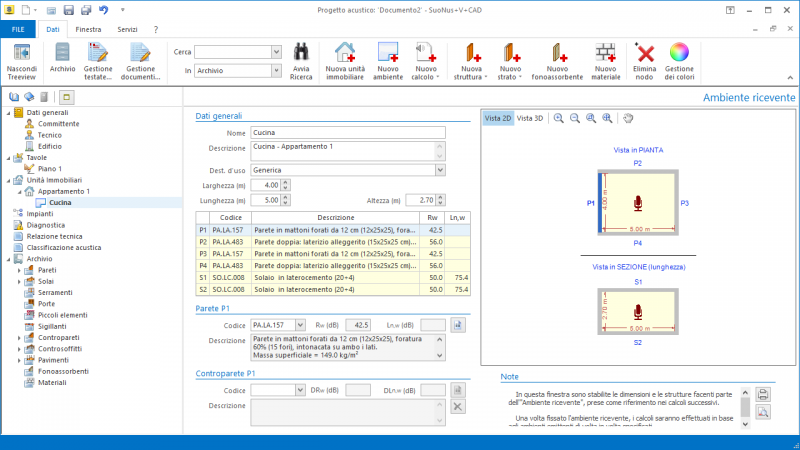
Task: Click the Rw column header
Action: (432, 218)
